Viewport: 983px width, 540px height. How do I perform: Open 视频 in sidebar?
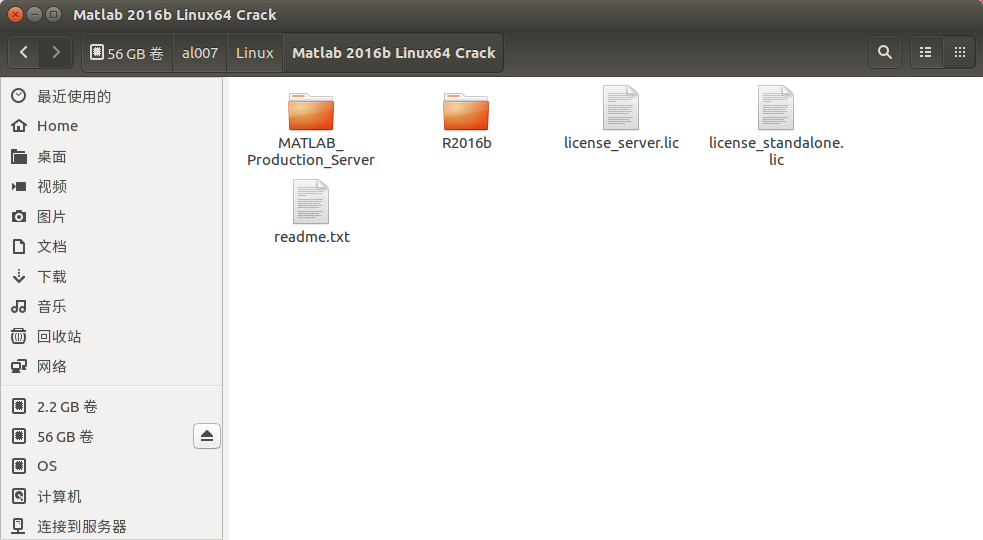click(112, 186)
